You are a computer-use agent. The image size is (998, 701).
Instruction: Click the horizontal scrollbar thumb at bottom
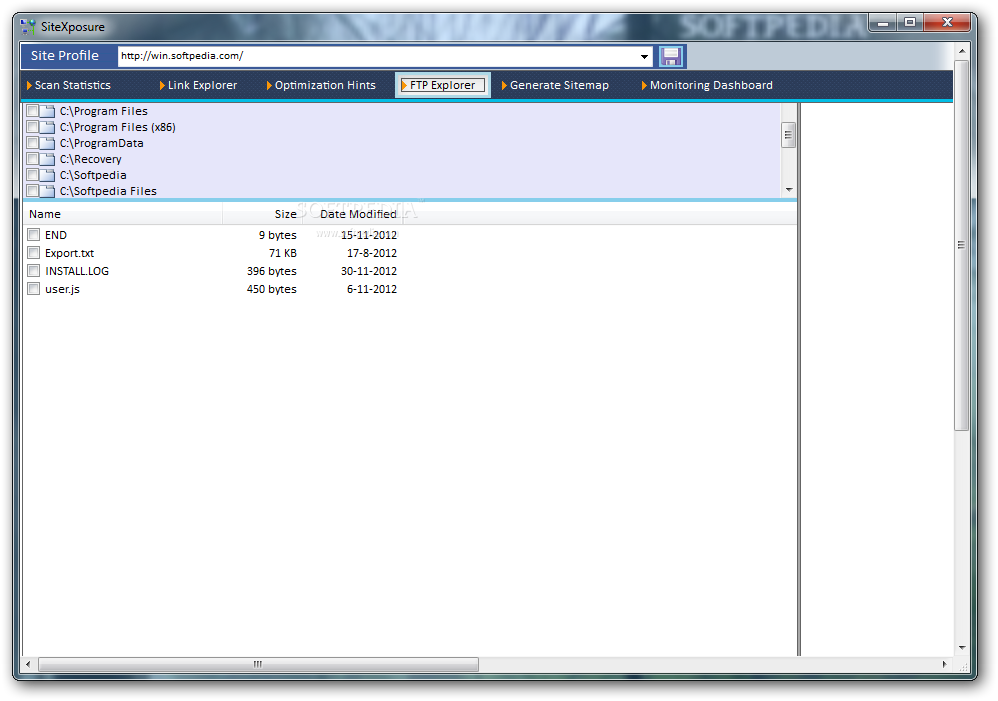click(x=258, y=664)
